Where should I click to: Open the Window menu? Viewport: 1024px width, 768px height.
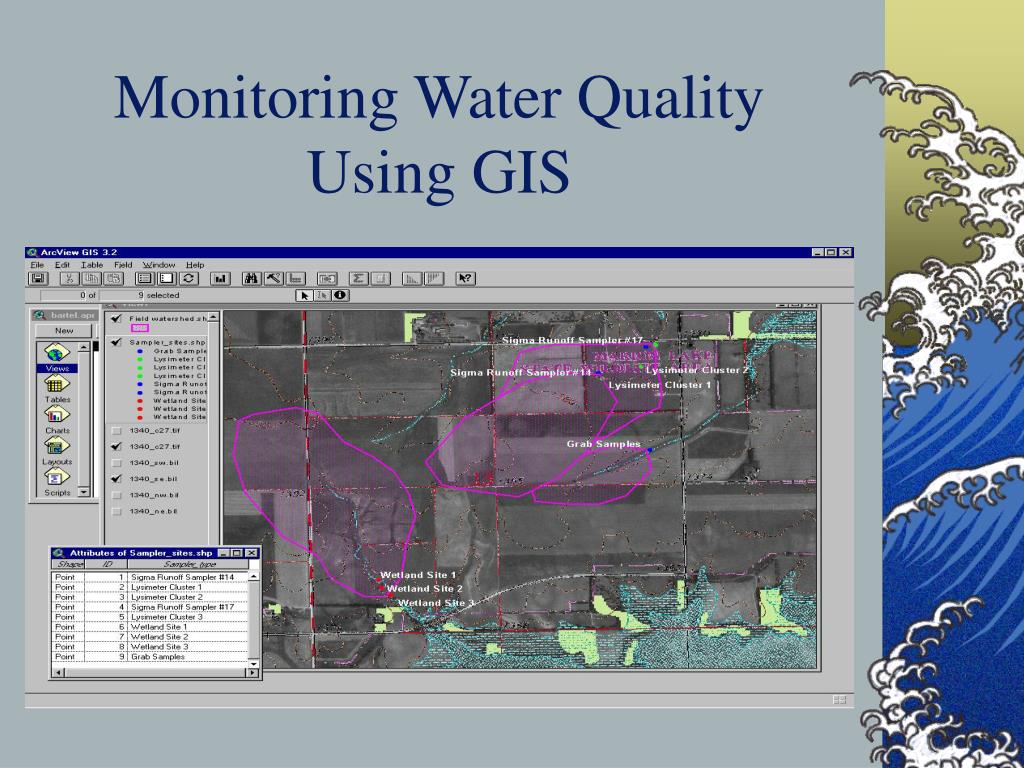[159, 265]
